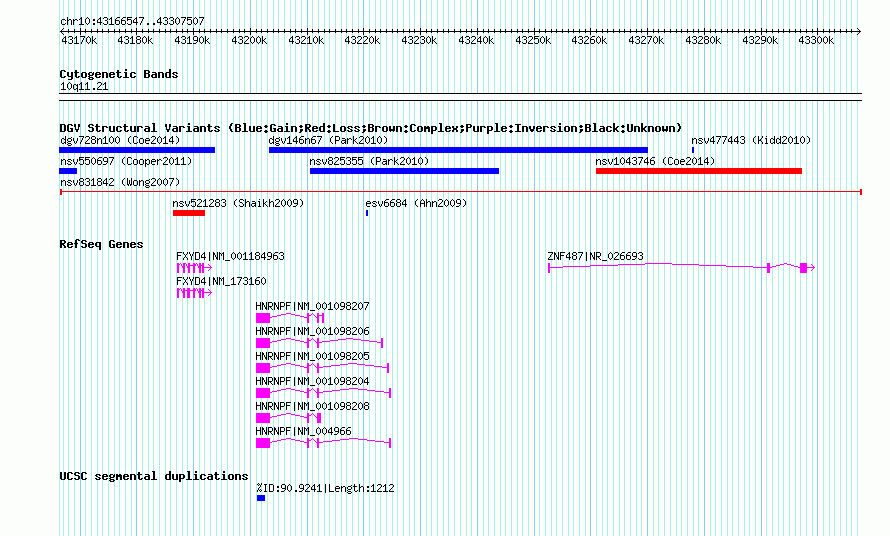Click the nsv477443 (Kidd2010) small blue marker
The height and width of the screenshot is (536, 890).
(692, 150)
